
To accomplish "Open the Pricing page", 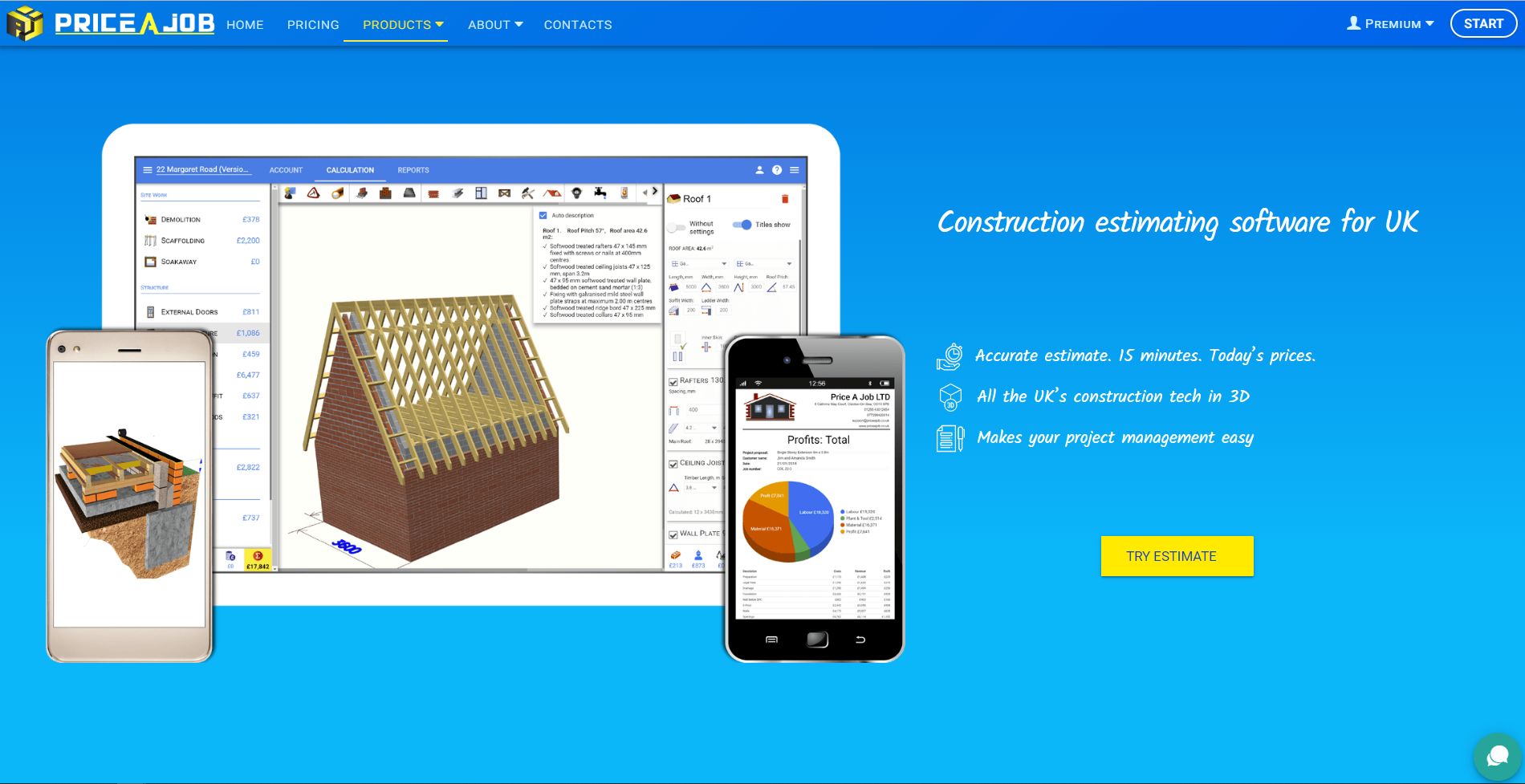I will point(313,25).
